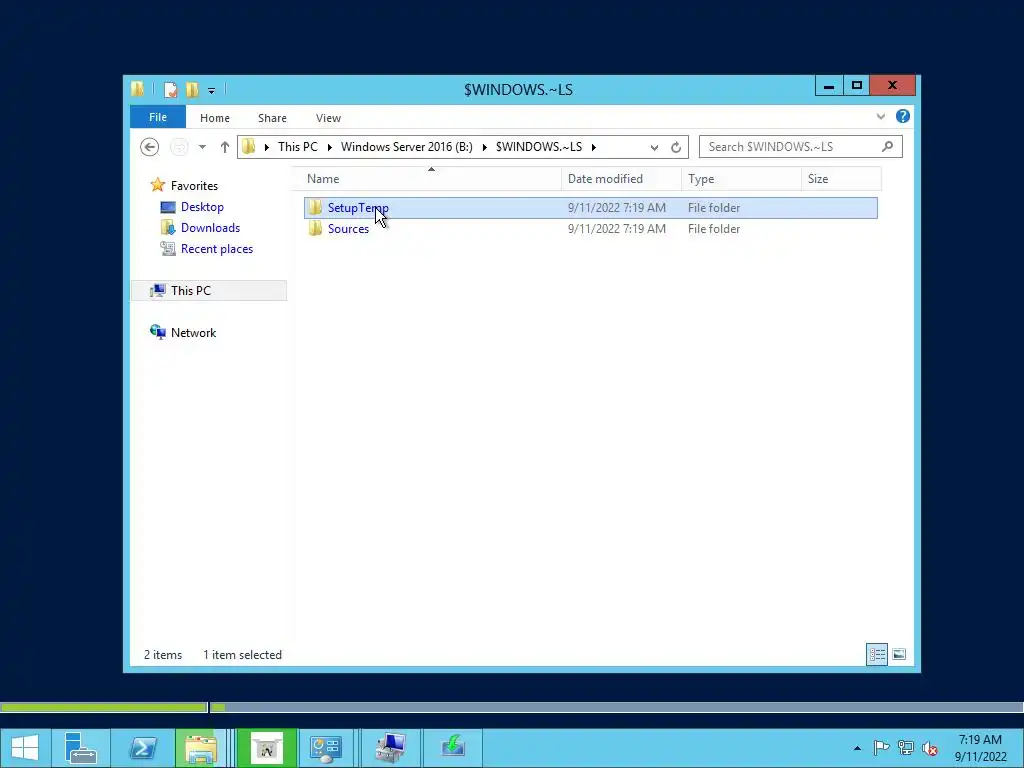
Task: Minimize the $WINDOWS.~LS window
Action: point(829,86)
